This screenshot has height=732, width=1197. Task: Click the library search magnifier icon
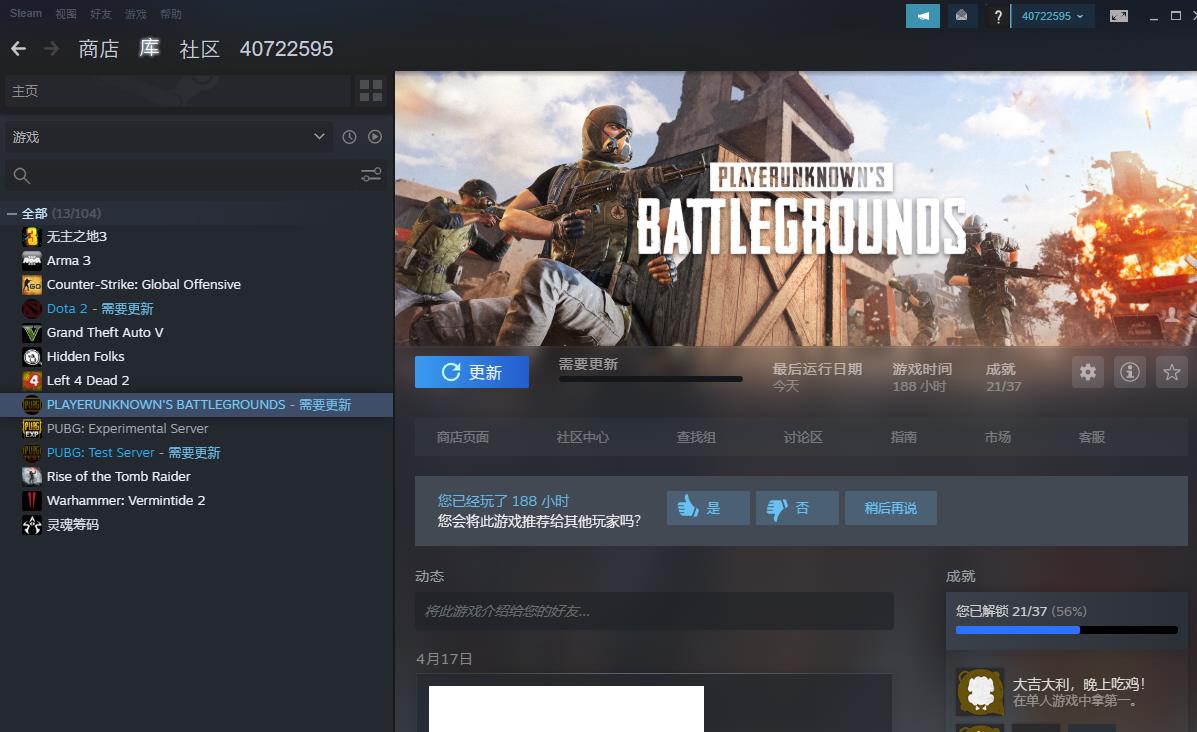pos(21,176)
